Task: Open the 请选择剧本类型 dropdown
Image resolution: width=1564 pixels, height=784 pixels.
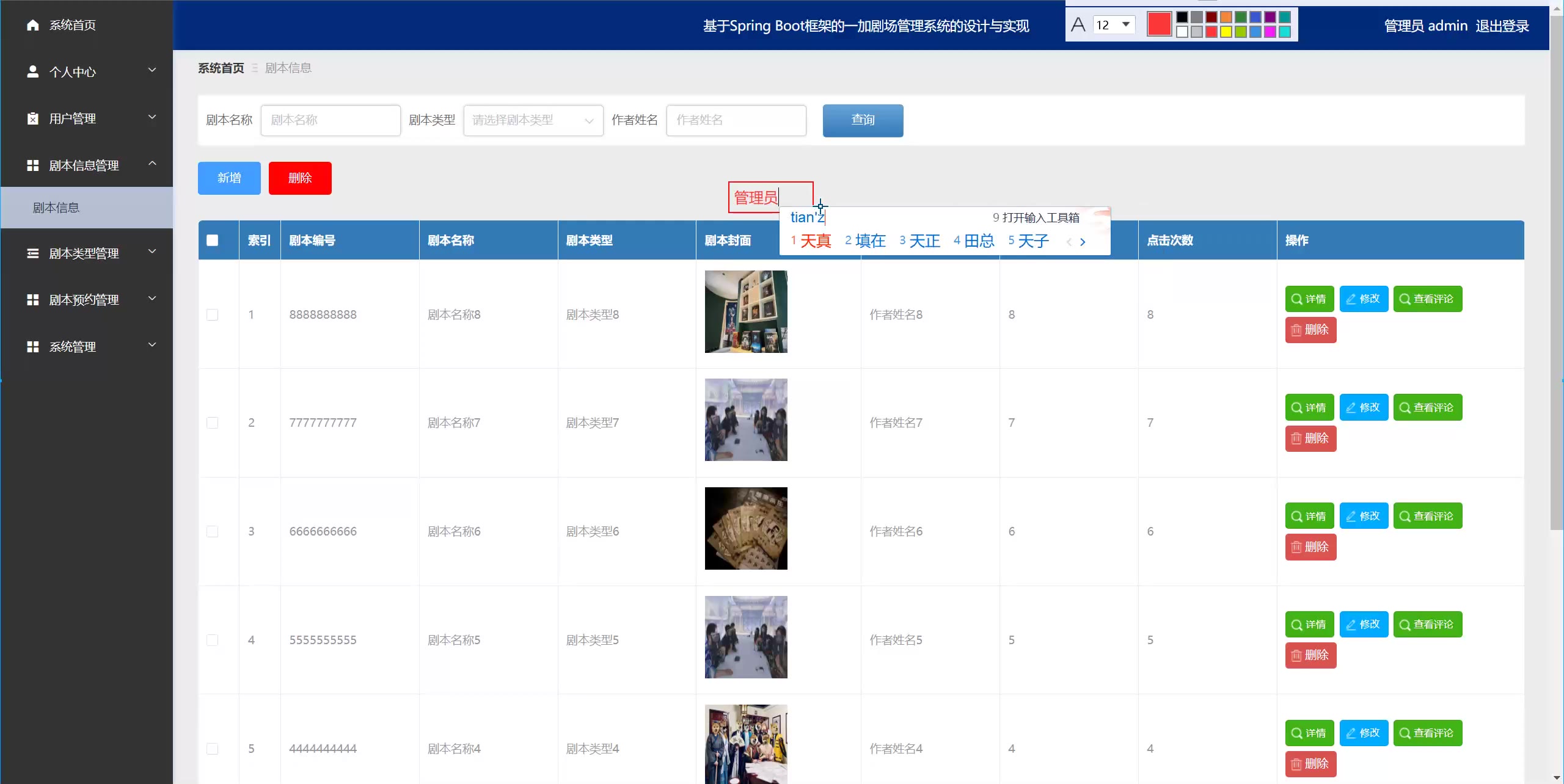Action: [x=533, y=120]
